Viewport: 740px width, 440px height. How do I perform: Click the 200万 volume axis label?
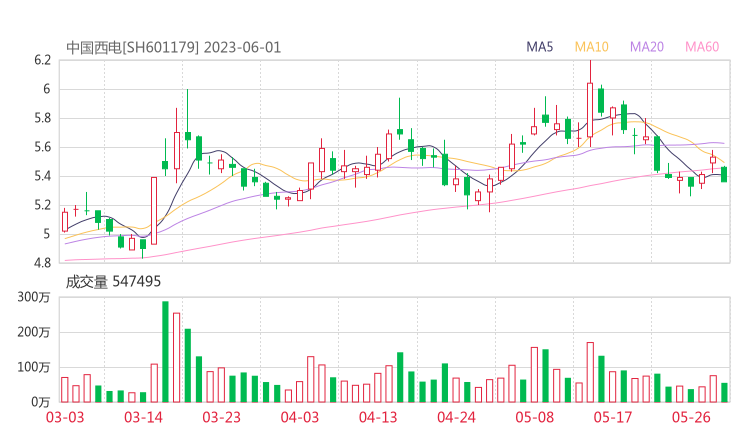(33, 332)
